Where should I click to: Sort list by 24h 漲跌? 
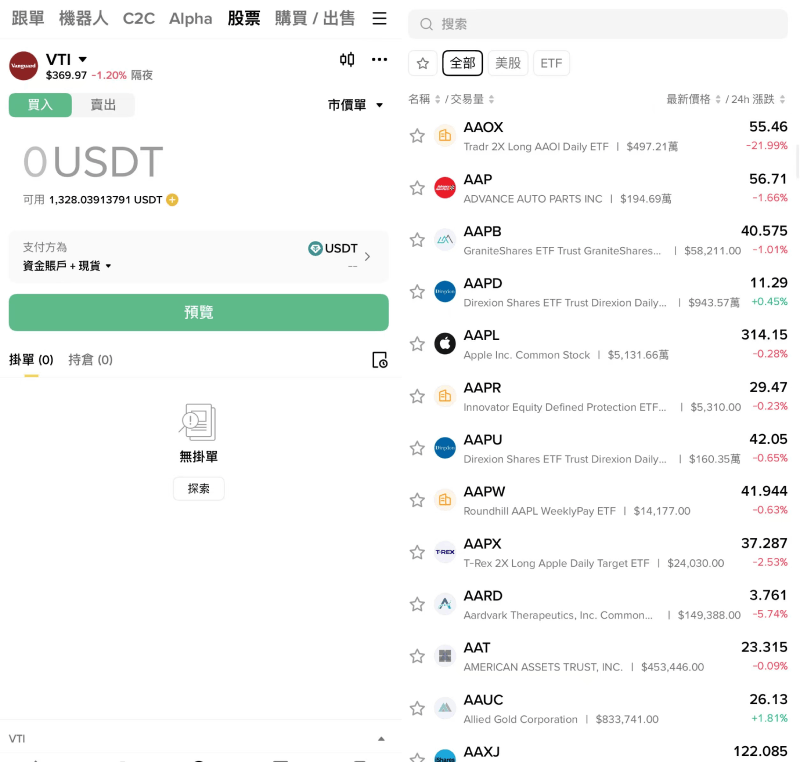pyautogui.click(x=758, y=99)
